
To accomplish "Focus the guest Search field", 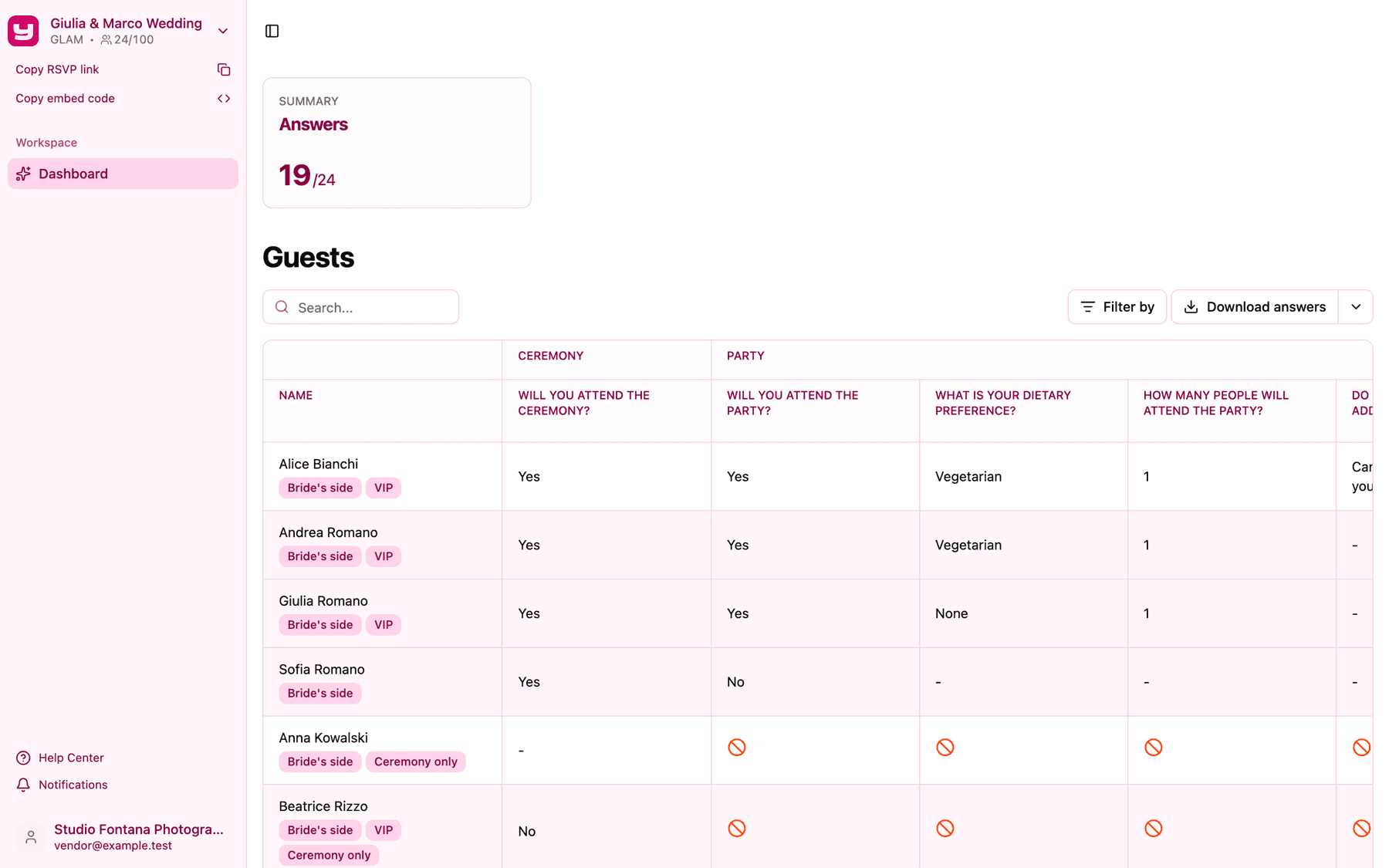I will point(360,307).
